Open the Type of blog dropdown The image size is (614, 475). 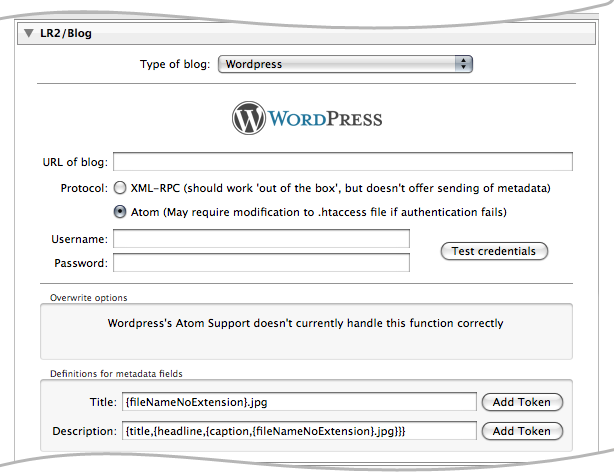344,64
